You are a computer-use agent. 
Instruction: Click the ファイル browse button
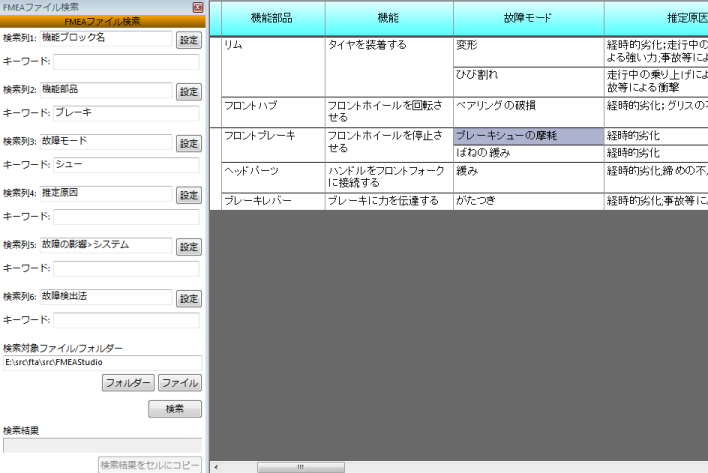click(x=179, y=383)
